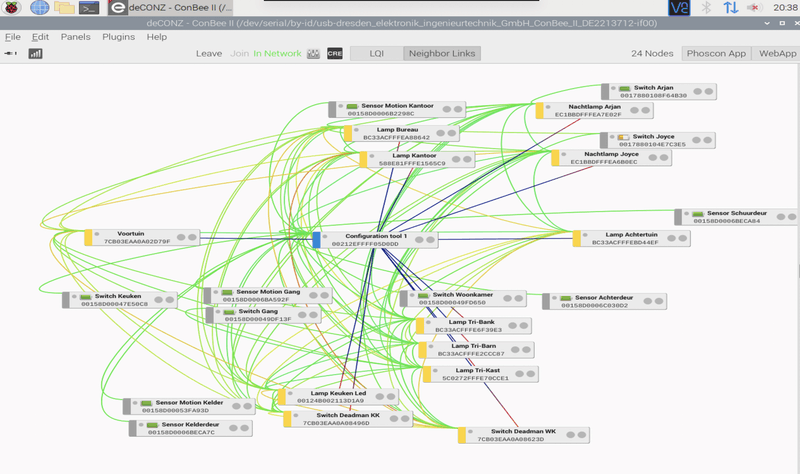Expand second circle on Configuration tool 1

click(x=430, y=240)
